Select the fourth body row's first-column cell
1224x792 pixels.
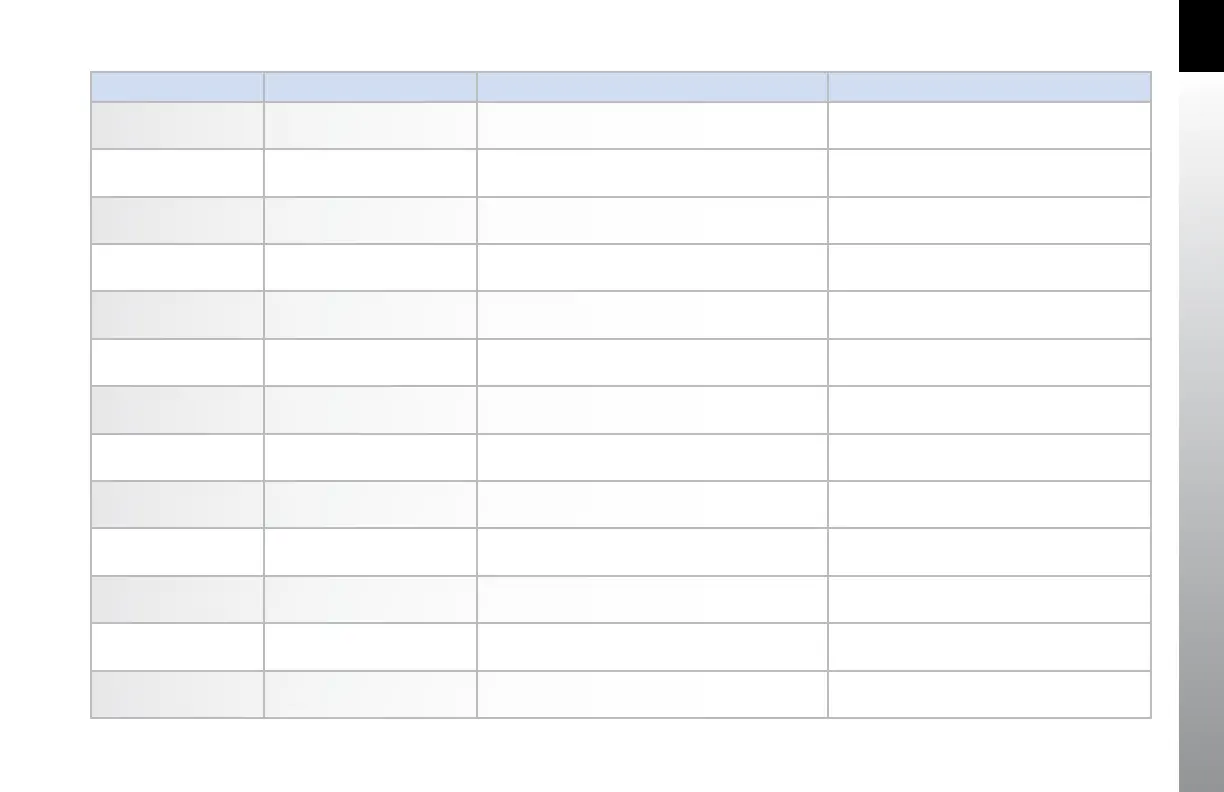177,267
